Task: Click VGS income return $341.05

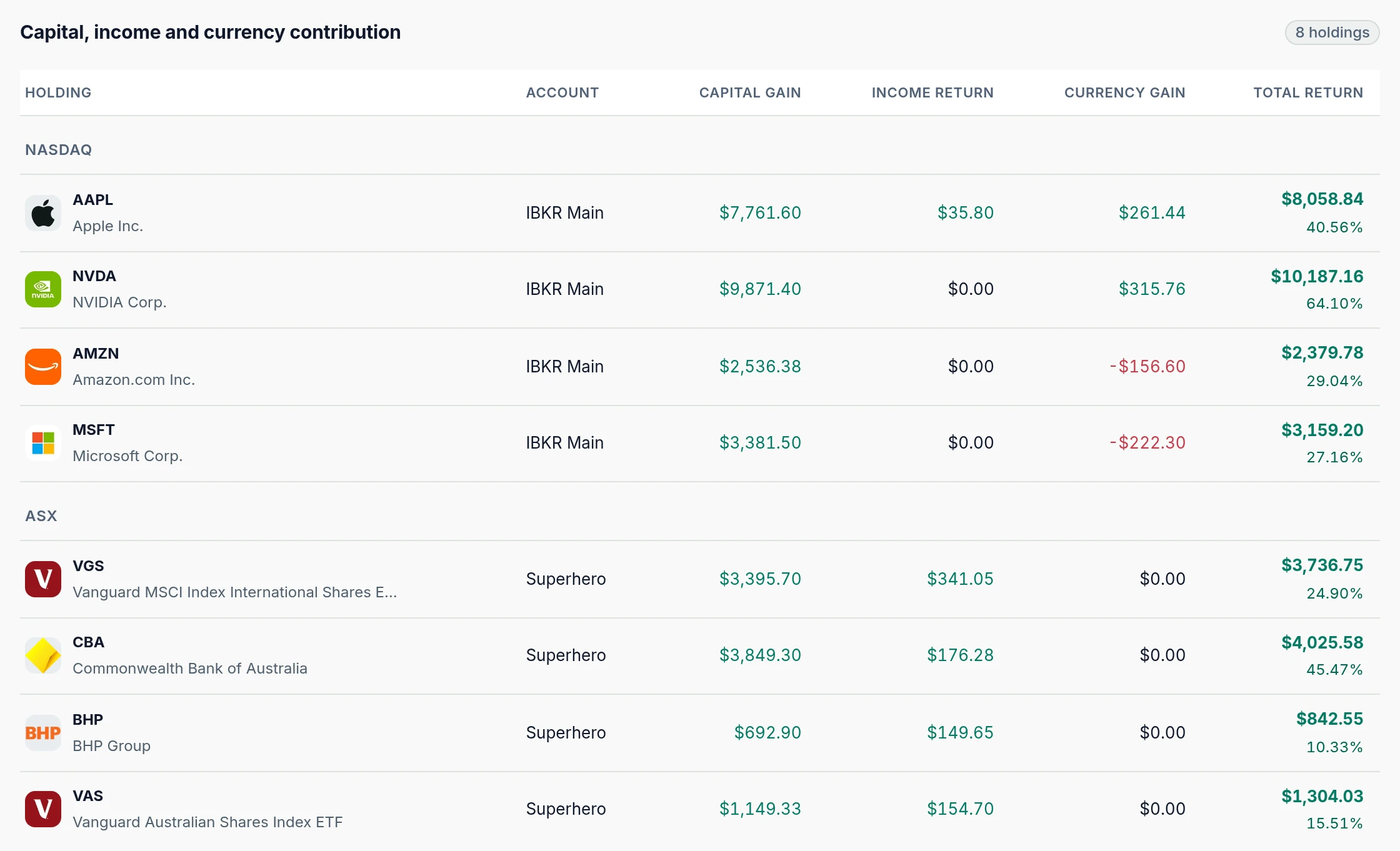Action: tap(960, 579)
